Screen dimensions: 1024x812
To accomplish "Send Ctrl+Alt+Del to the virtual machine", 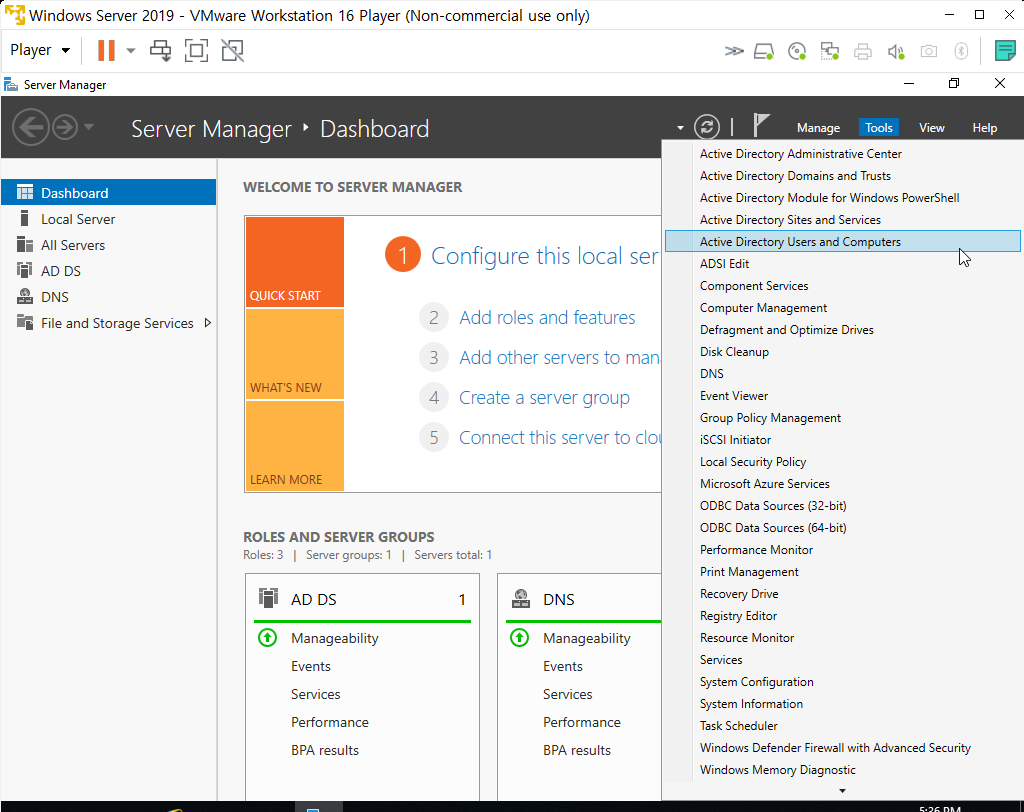I will (x=160, y=50).
